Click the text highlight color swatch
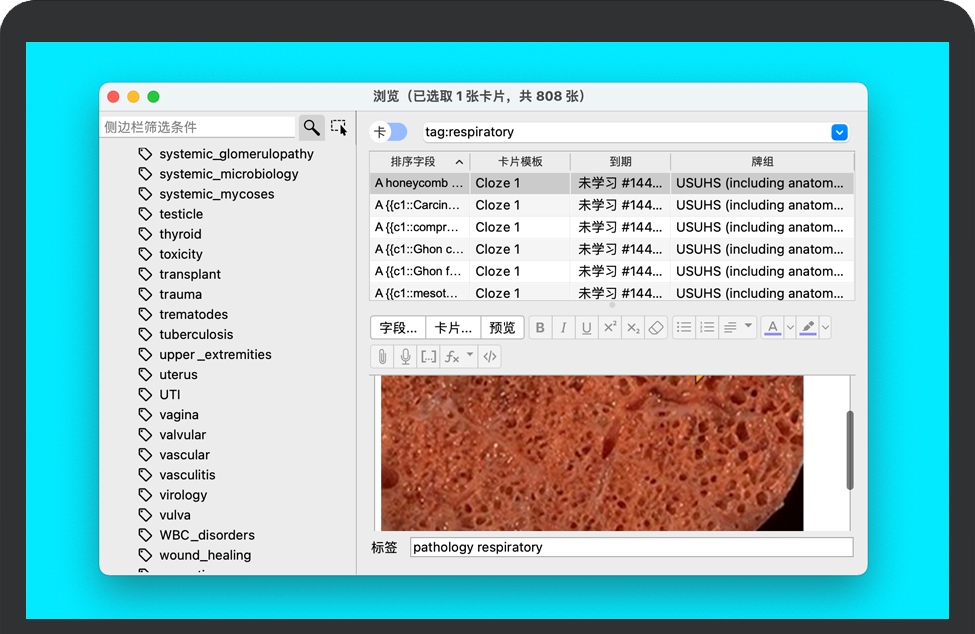 tap(808, 328)
